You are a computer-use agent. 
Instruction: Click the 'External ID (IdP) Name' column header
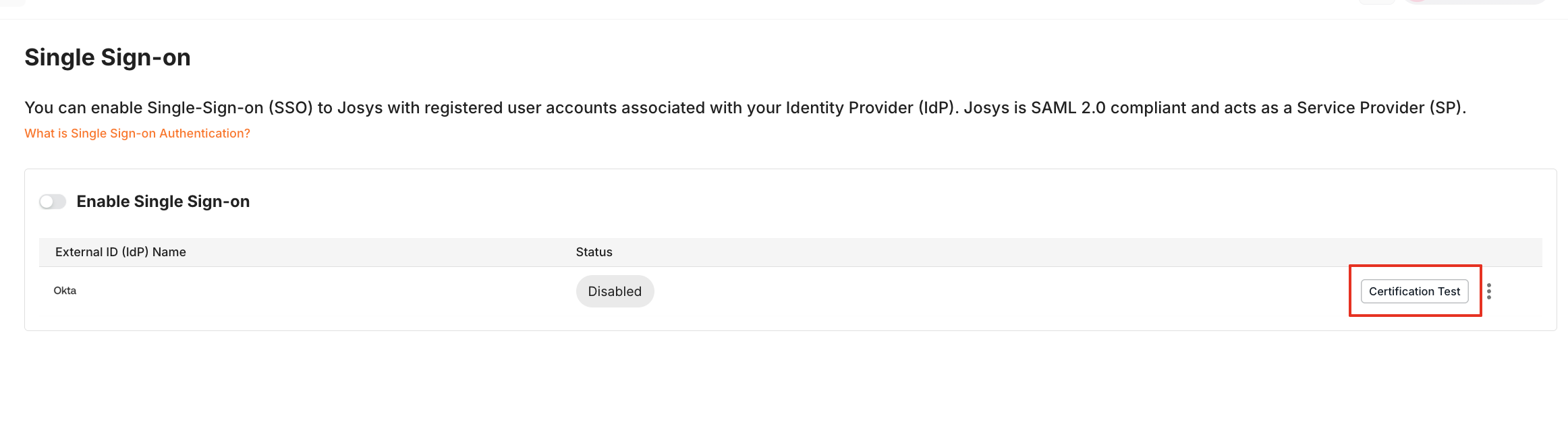tap(121, 252)
